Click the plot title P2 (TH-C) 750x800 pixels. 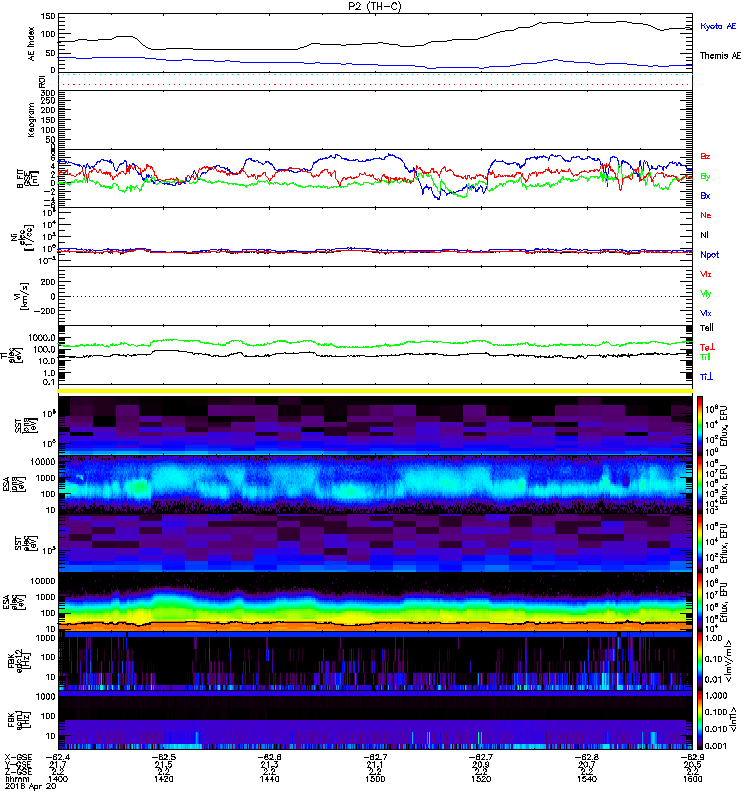pyautogui.click(x=375, y=6)
